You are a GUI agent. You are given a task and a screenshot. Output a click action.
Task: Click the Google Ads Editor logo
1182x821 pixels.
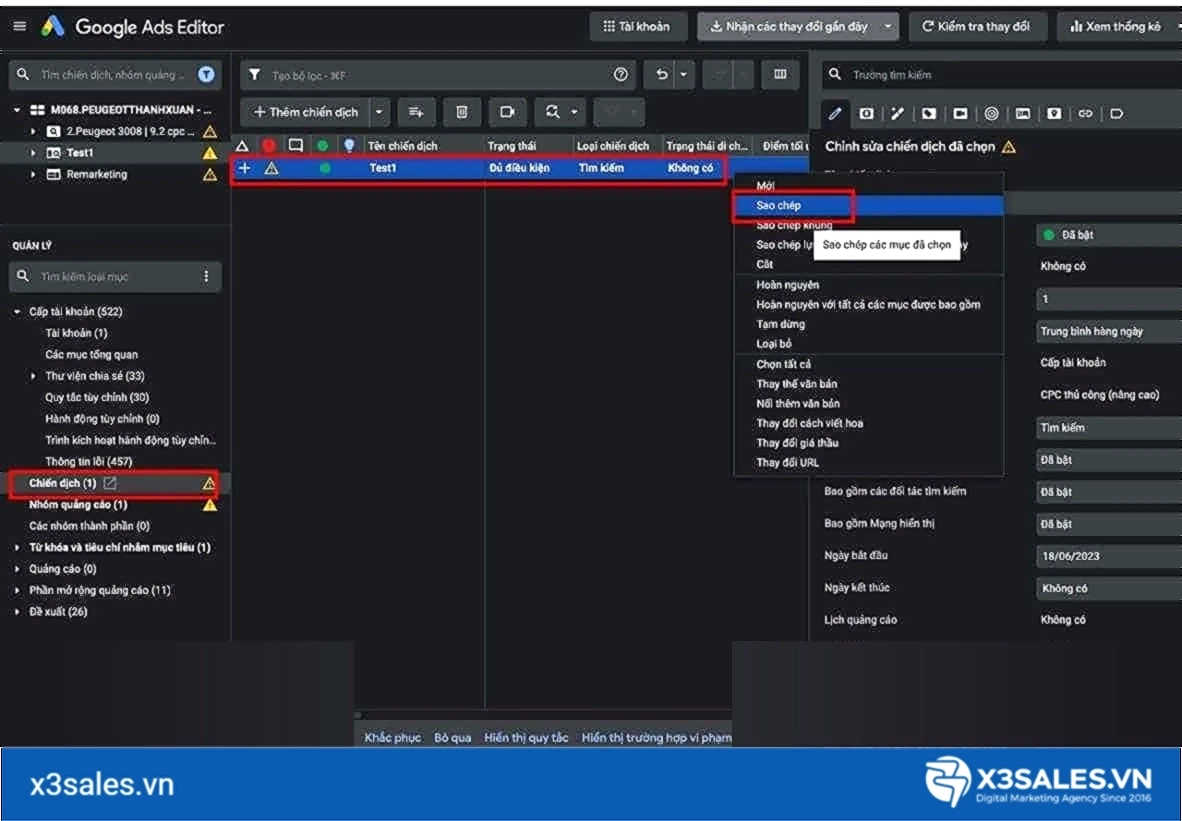[52, 27]
